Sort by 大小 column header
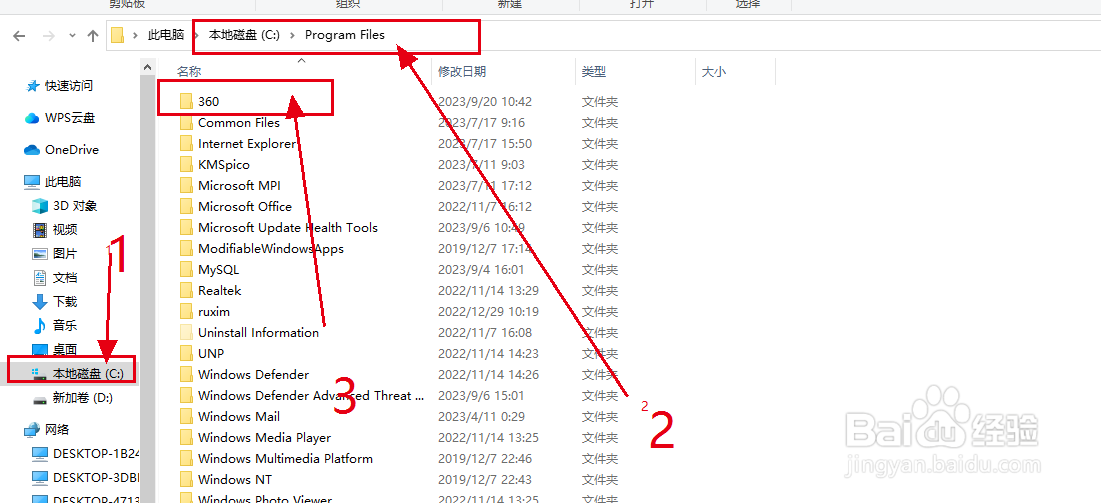1101x503 pixels. tap(713, 72)
